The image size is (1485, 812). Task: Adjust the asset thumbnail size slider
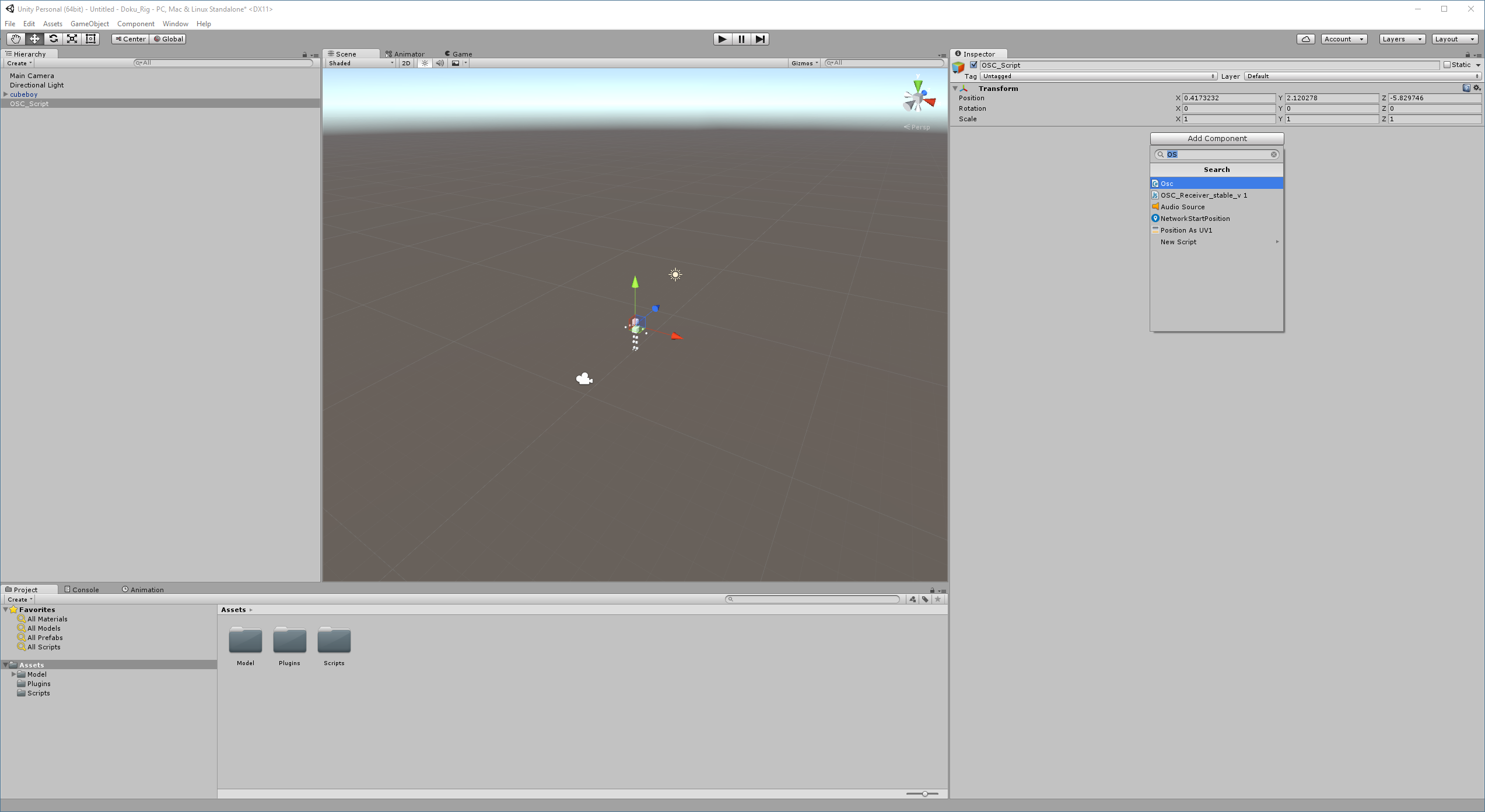click(x=924, y=793)
